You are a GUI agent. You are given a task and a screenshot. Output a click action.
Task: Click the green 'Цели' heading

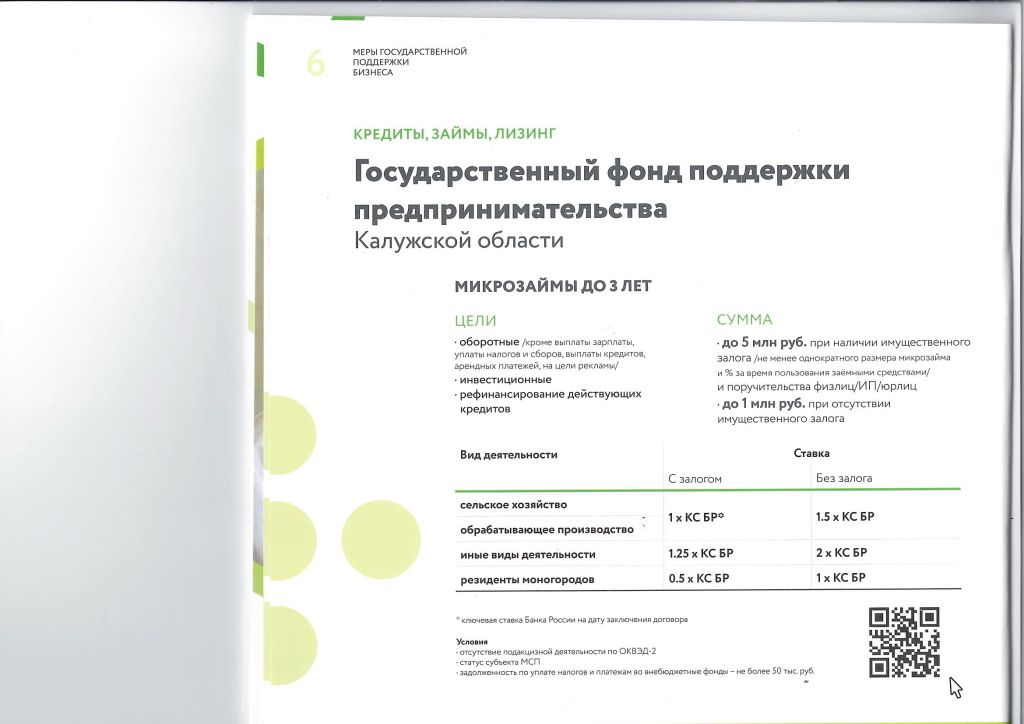[x=475, y=320]
